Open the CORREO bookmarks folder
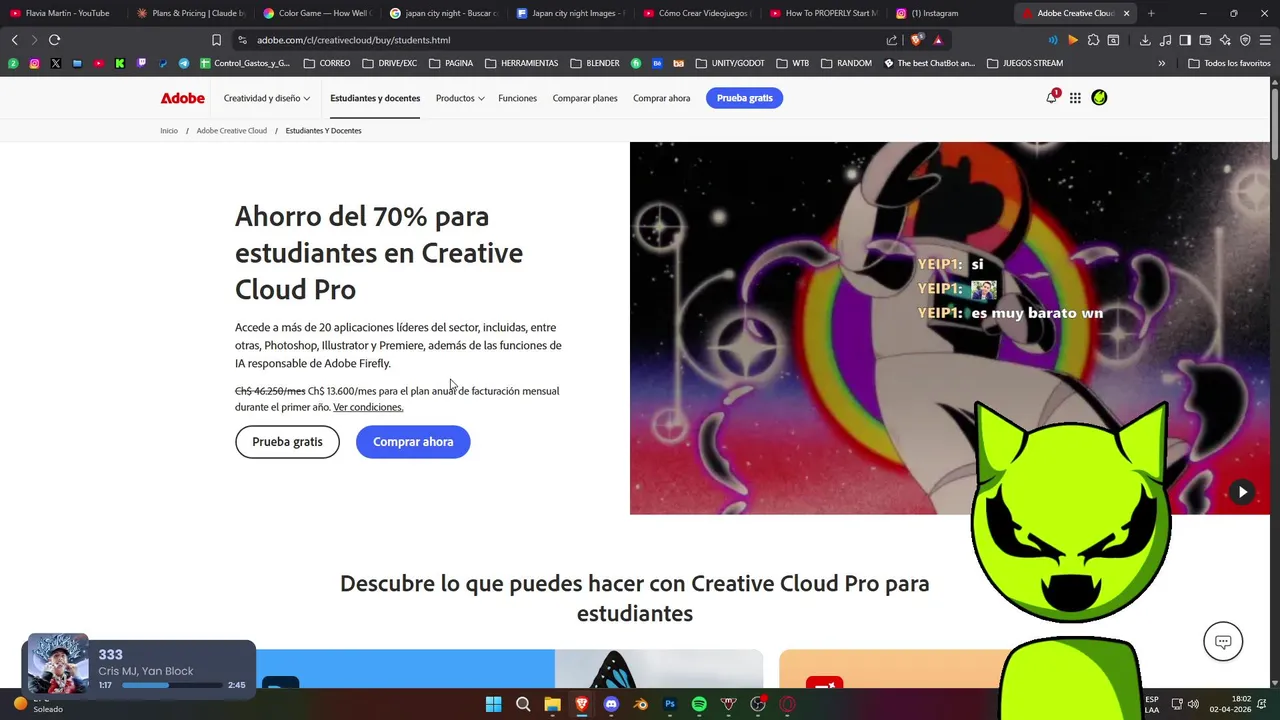 point(327,63)
